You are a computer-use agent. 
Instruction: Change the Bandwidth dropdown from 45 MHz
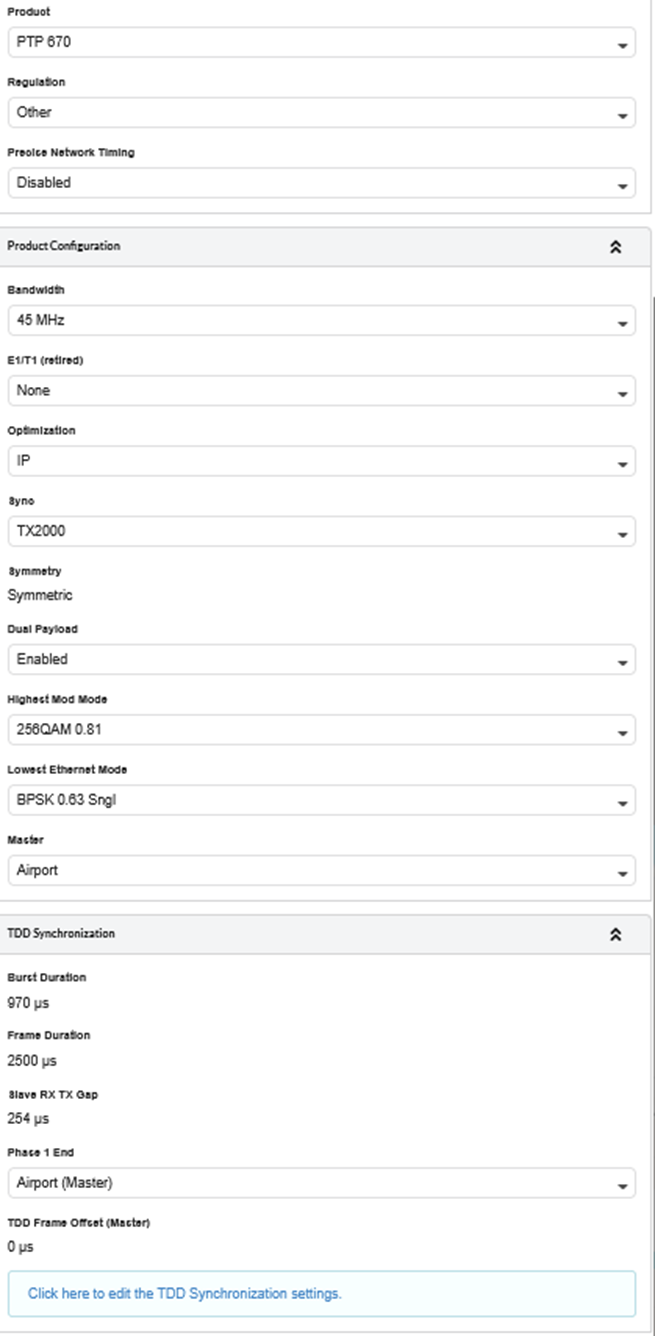click(x=320, y=321)
